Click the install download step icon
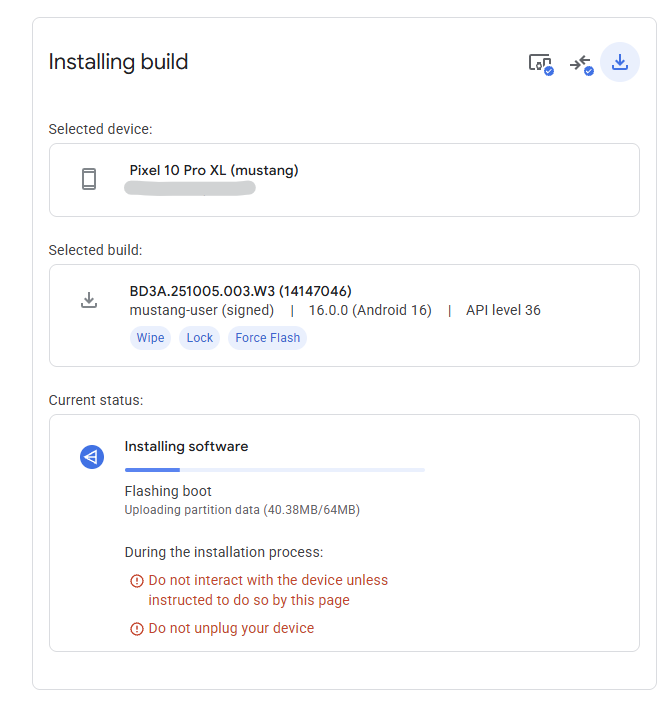The height and width of the screenshot is (708, 667). tap(620, 62)
